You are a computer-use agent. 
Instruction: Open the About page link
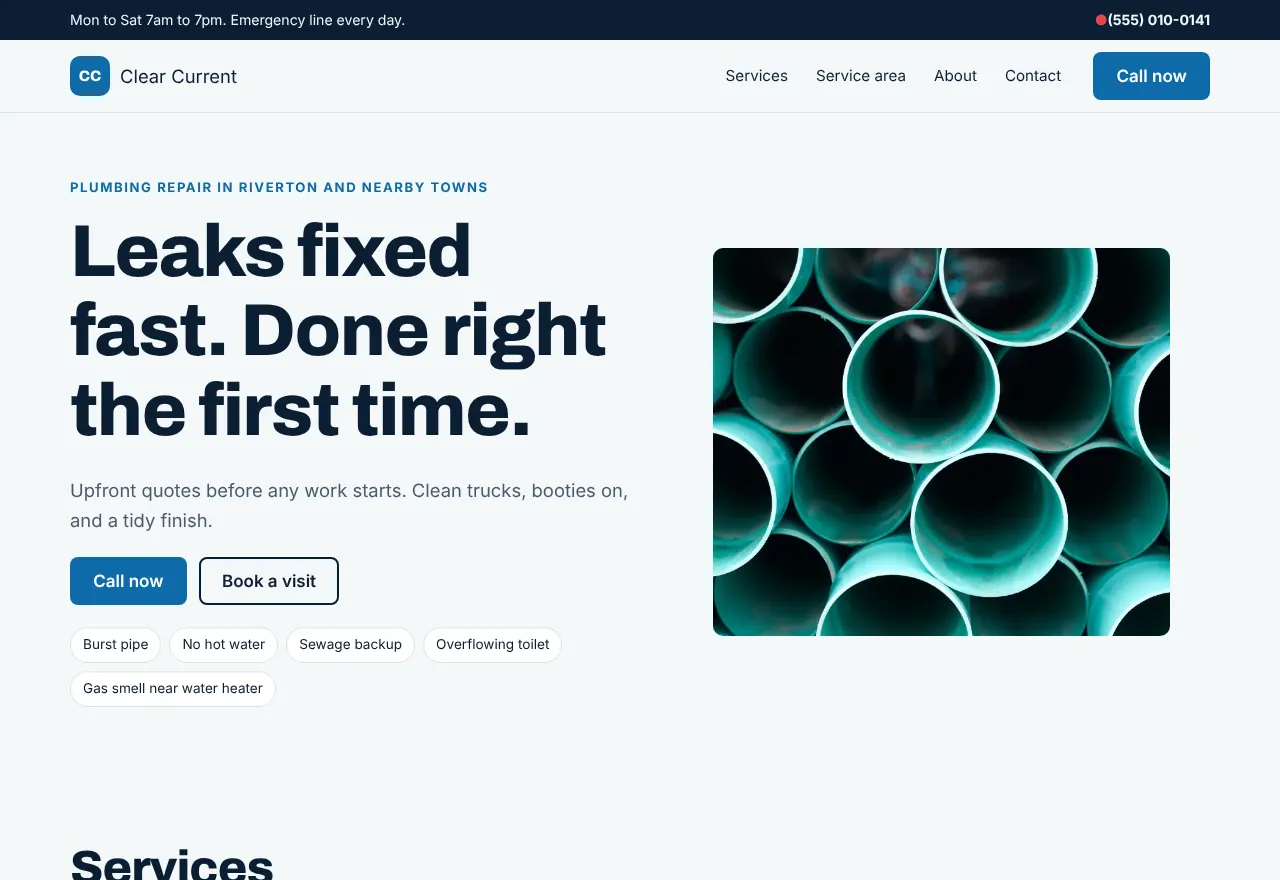955,76
